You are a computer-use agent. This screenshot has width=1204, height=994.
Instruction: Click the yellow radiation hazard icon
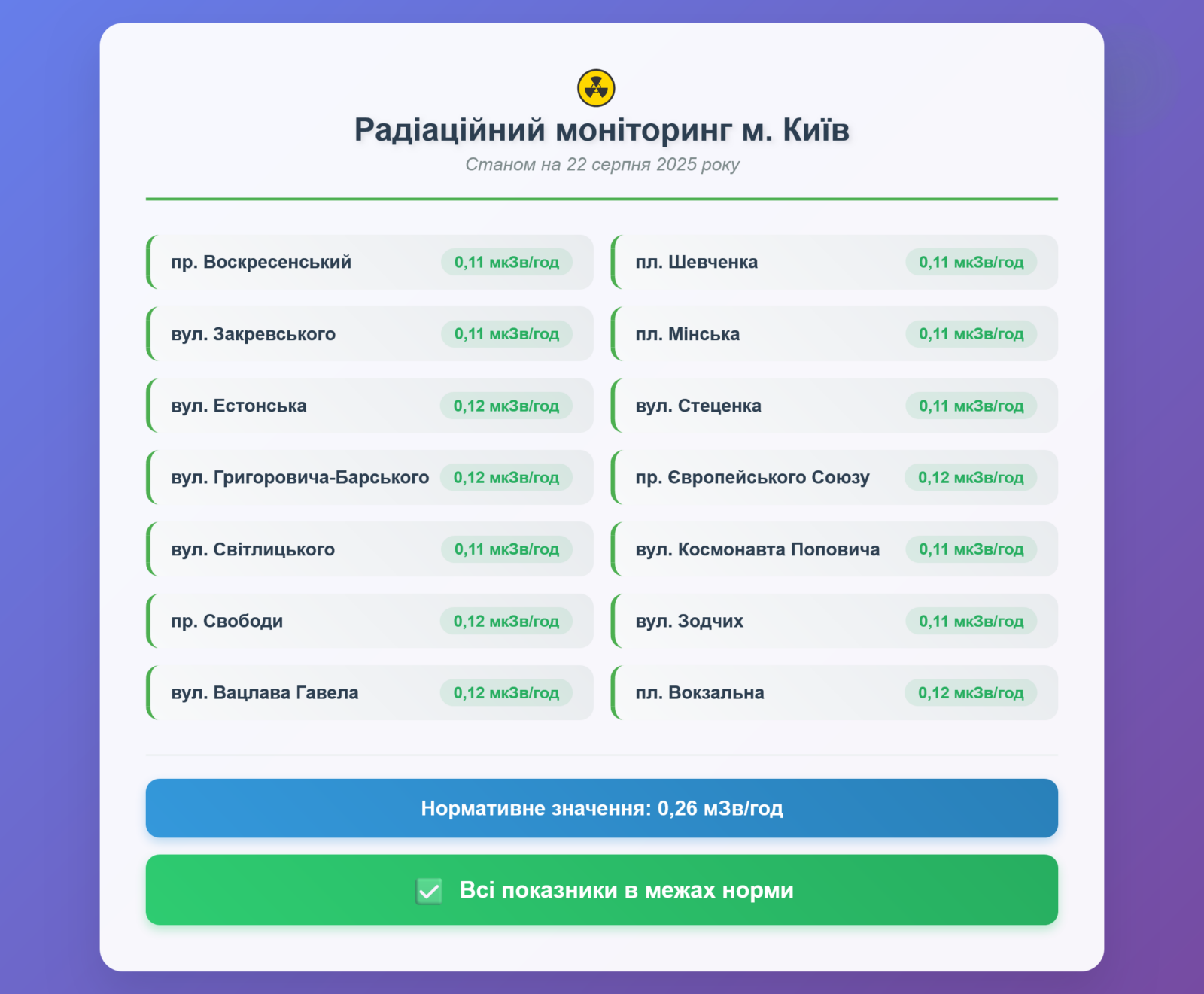pos(596,88)
